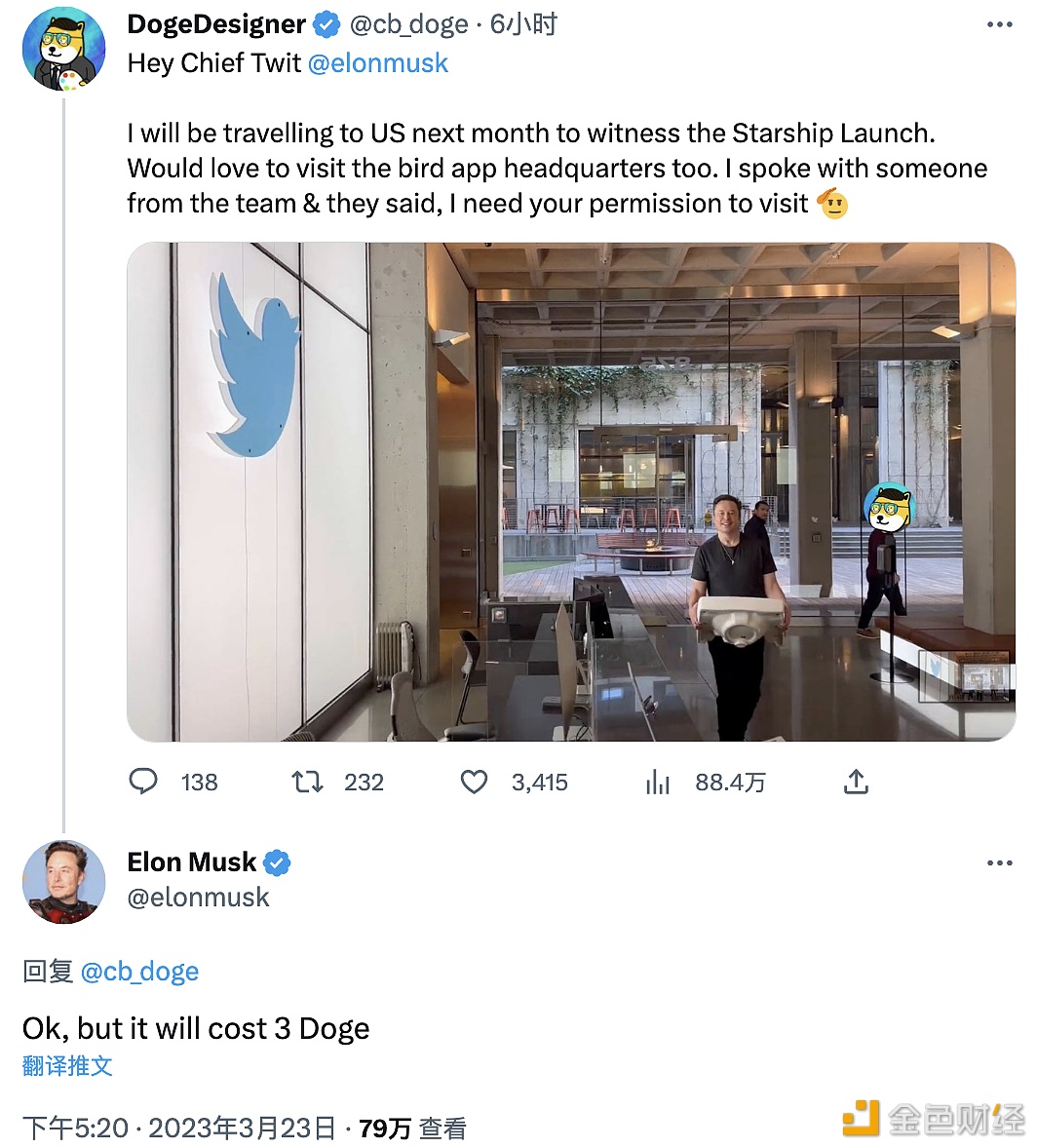Click the @cb_doge handle in header

[409, 24]
